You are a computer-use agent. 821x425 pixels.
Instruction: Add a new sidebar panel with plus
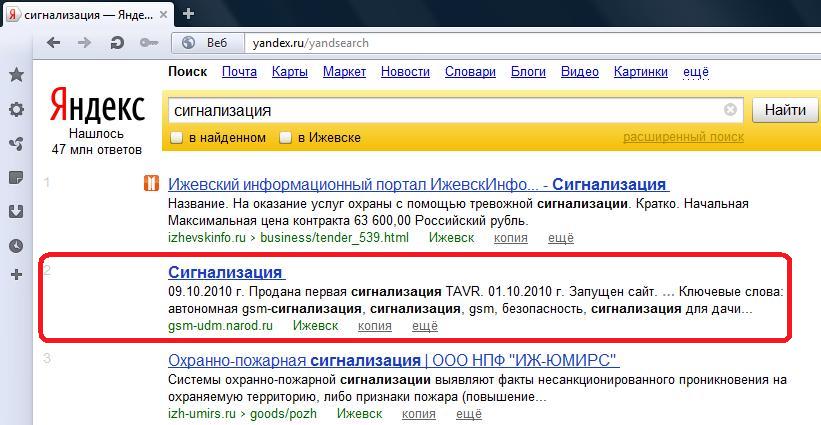coord(17,275)
